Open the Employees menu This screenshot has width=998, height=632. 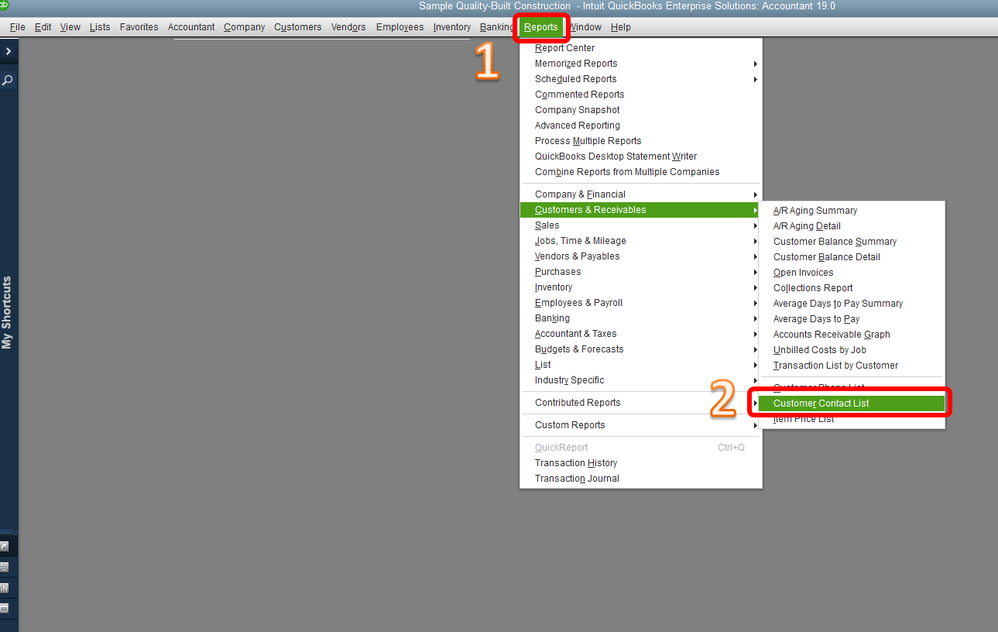point(400,27)
